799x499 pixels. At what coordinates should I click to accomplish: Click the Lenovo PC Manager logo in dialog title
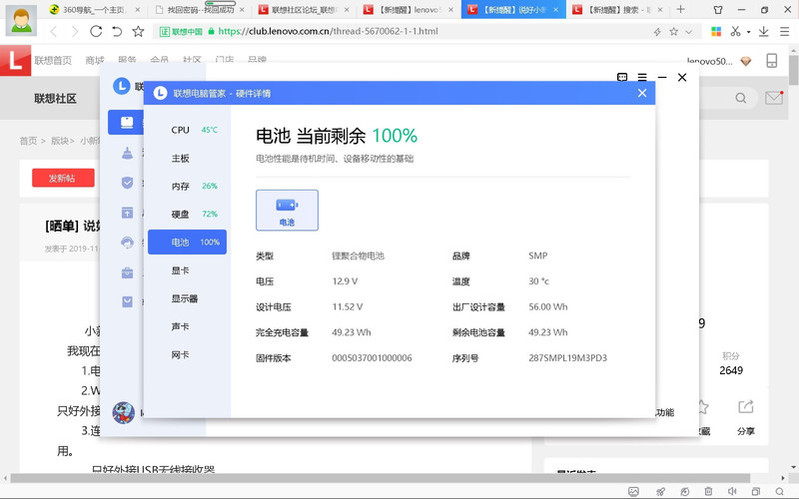coord(160,93)
